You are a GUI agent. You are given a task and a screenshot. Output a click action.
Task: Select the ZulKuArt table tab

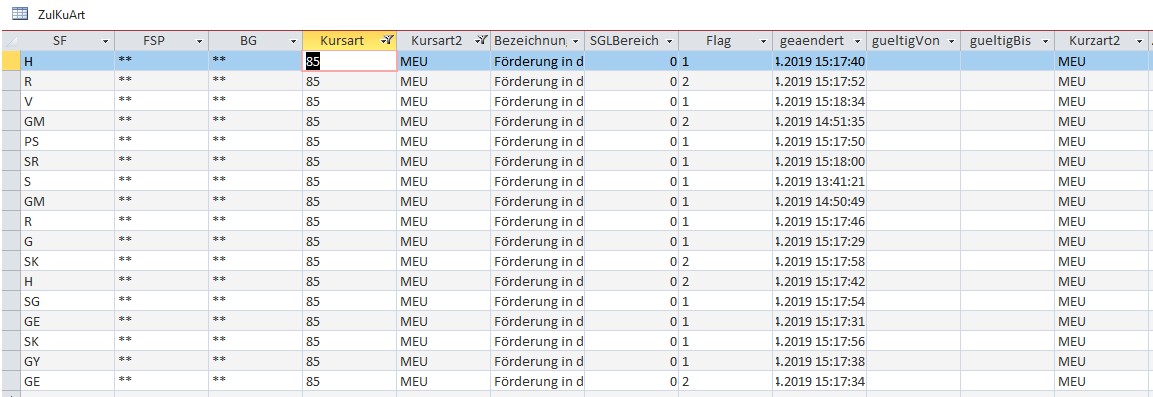pos(50,14)
